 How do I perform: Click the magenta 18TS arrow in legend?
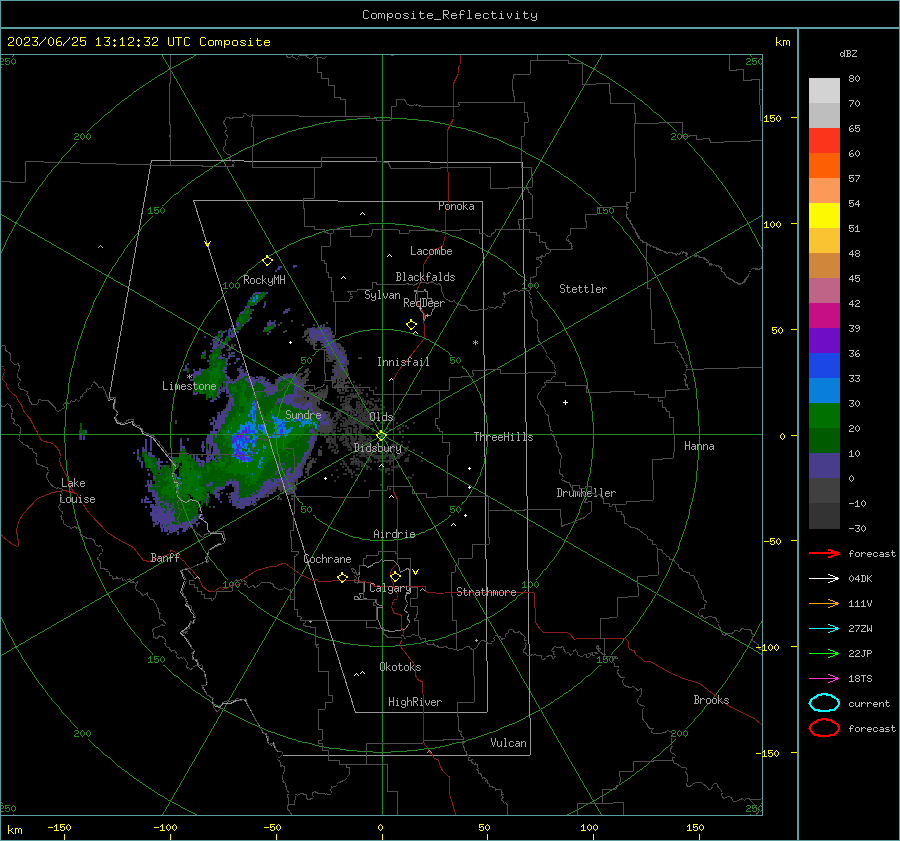pyautogui.click(x=824, y=679)
